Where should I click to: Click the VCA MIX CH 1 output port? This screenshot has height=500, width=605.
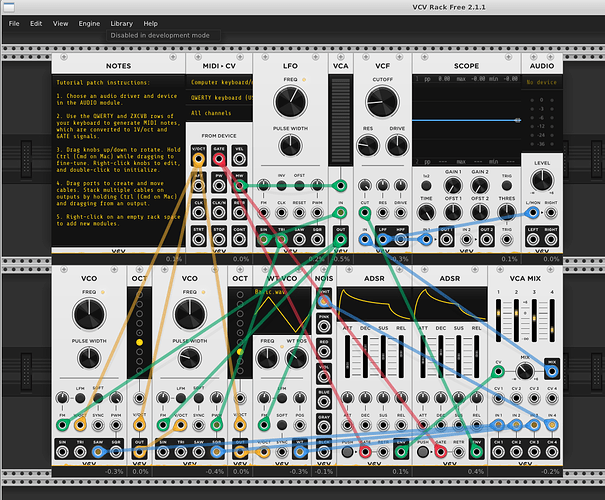click(x=498, y=451)
